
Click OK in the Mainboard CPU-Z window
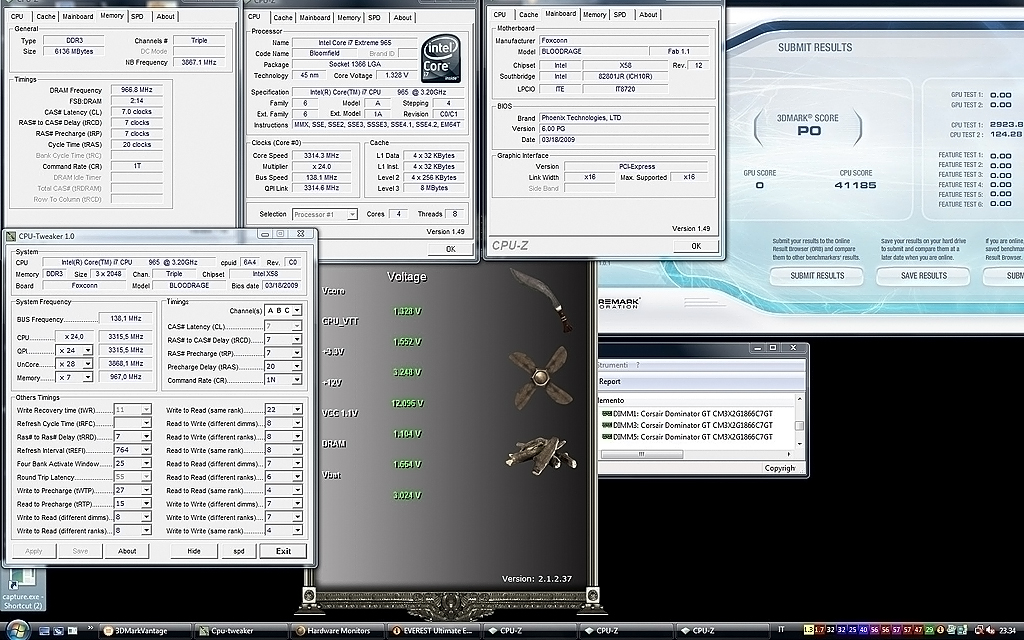pos(696,246)
